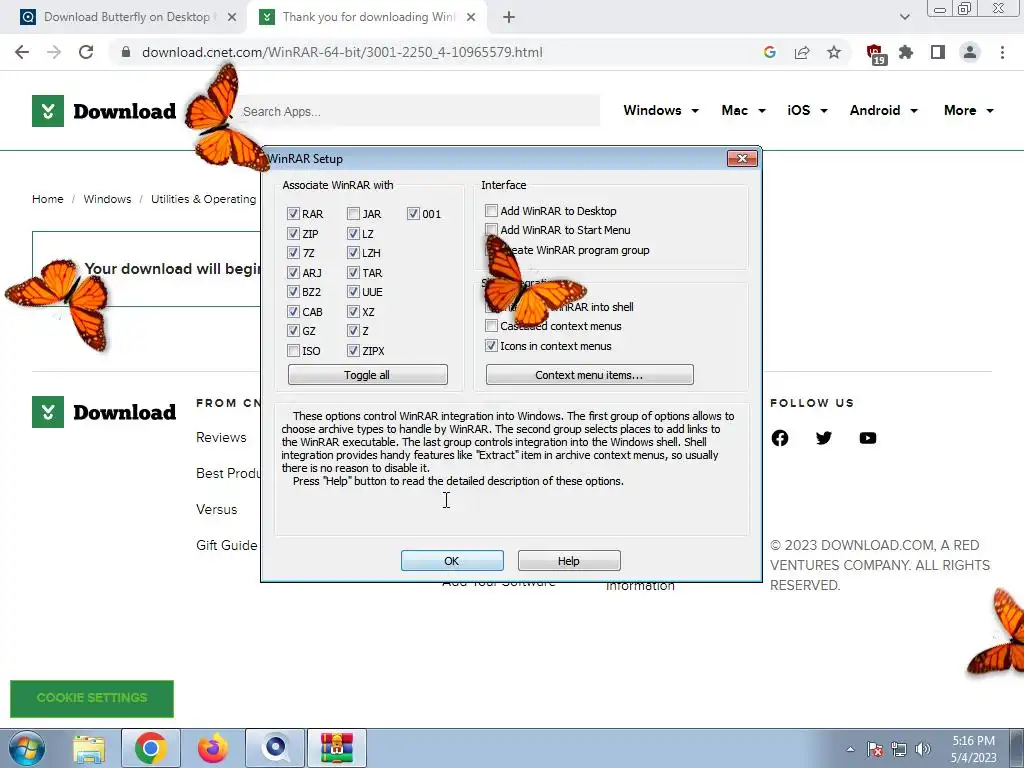Close the Butterfly on Desktop tab
1024x768 pixels.
232,17
